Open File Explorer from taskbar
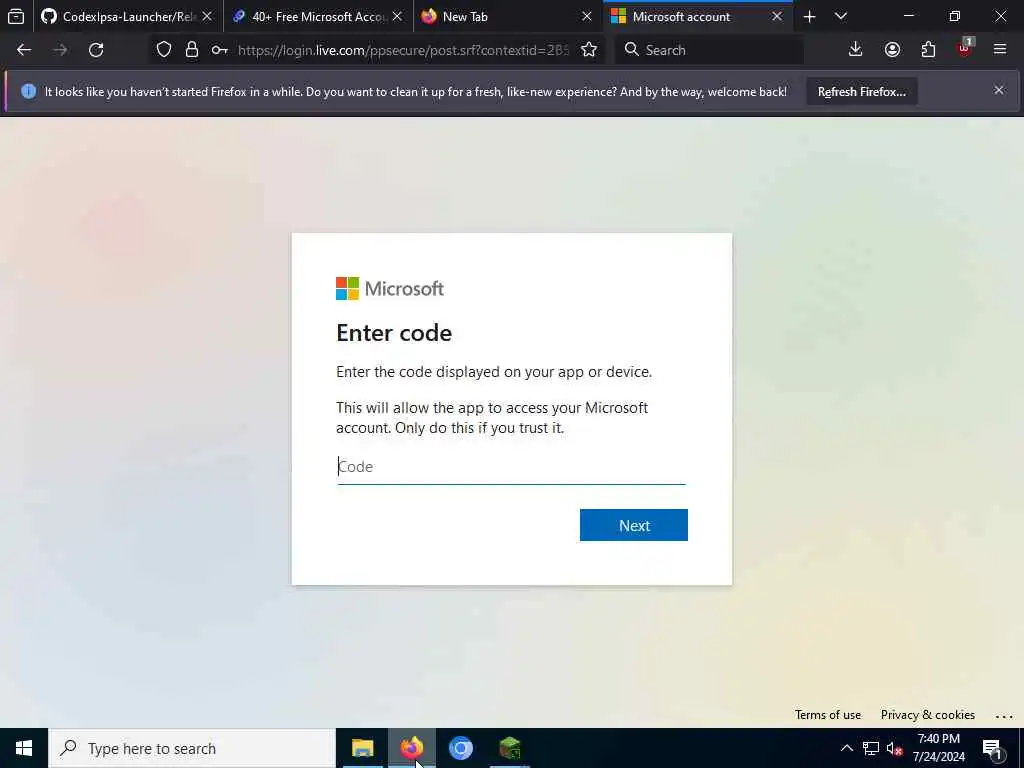The width and height of the screenshot is (1024, 768). coord(362,748)
